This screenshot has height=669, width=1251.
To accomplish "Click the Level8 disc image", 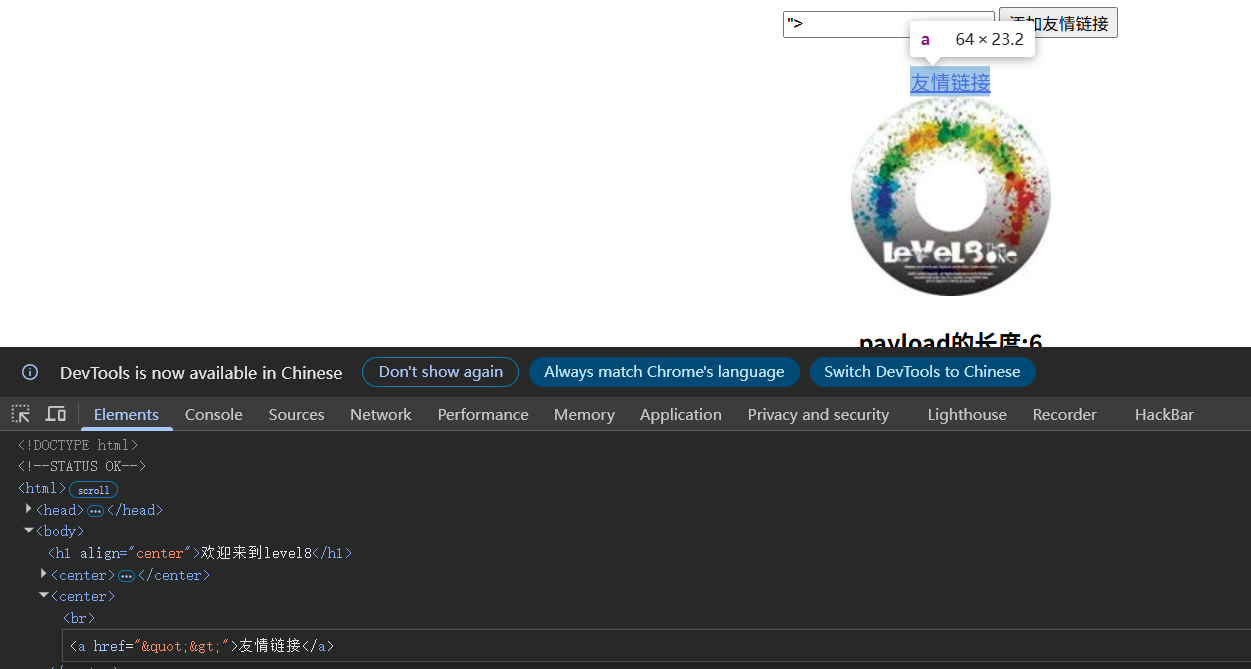I will (x=950, y=196).
